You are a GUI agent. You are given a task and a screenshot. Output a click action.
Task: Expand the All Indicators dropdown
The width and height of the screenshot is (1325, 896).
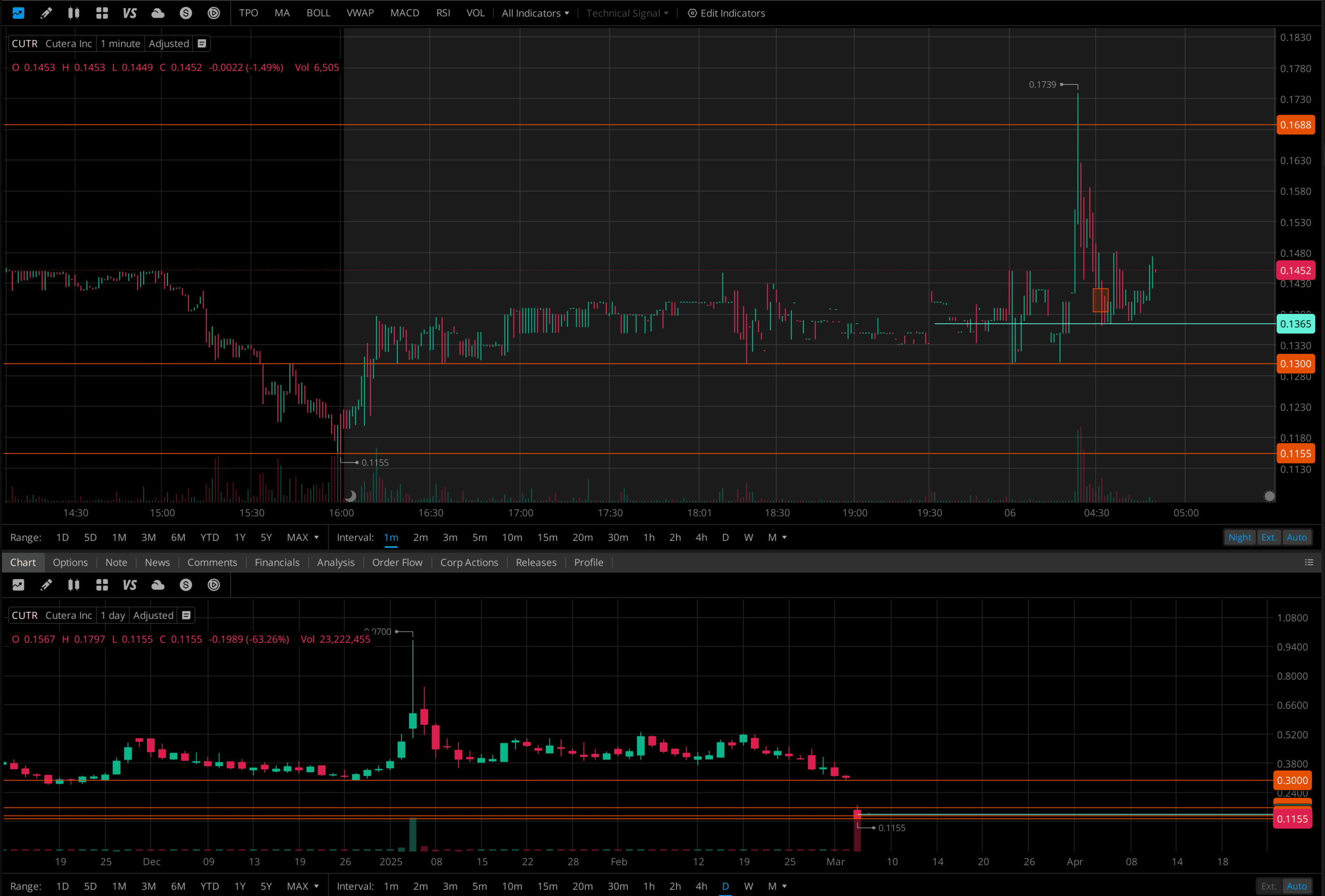pos(535,13)
